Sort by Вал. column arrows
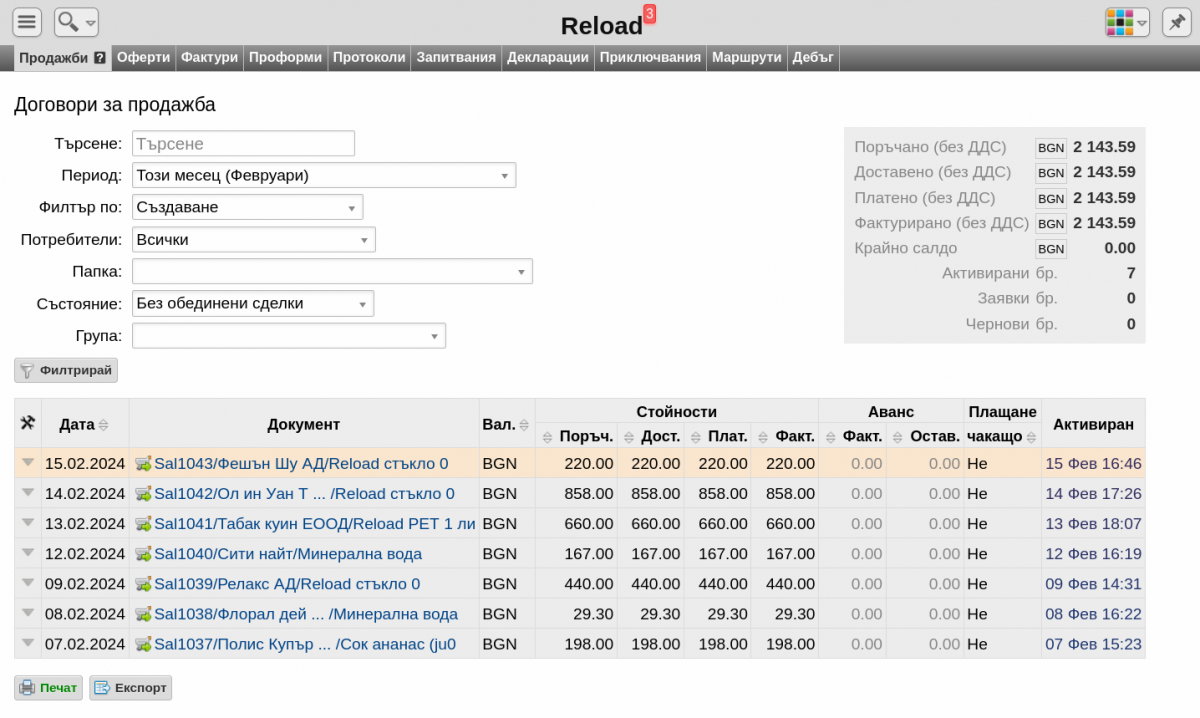The height and width of the screenshot is (718, 1200). click(x=524, y=425)
